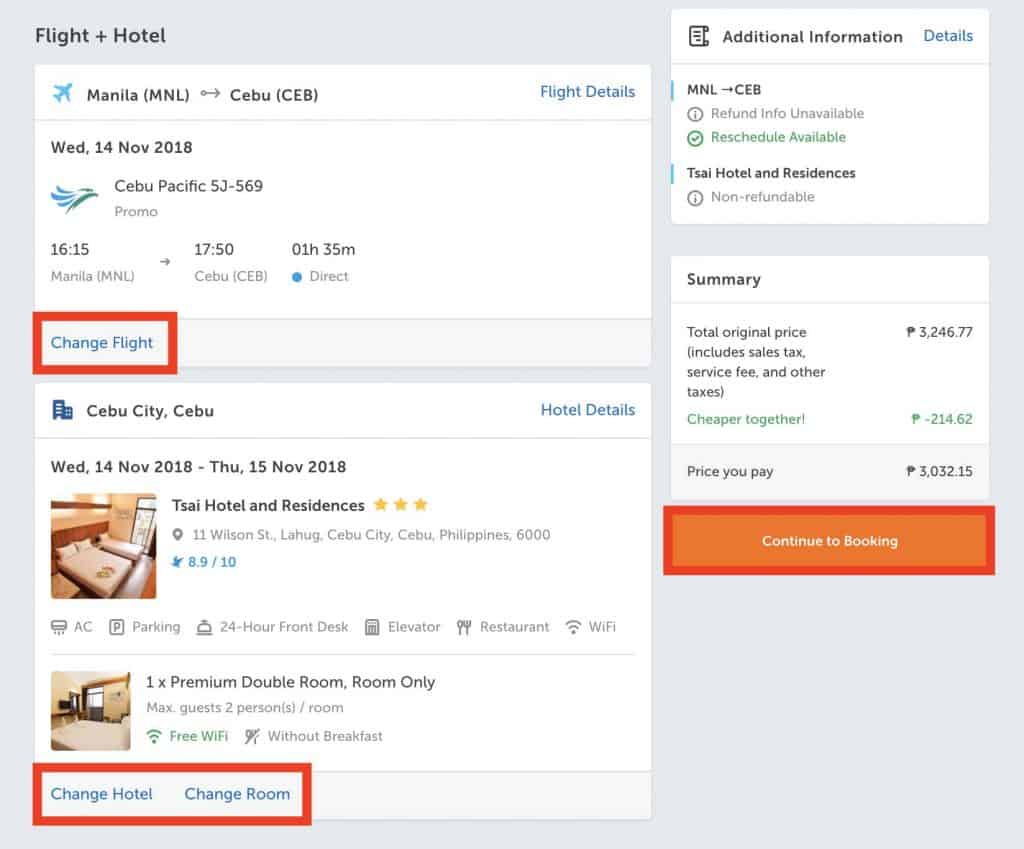The height and width of the screenshot is (849, 1024).
Task: Click the Parking amenity icon
Action: (x=116, y=627)
